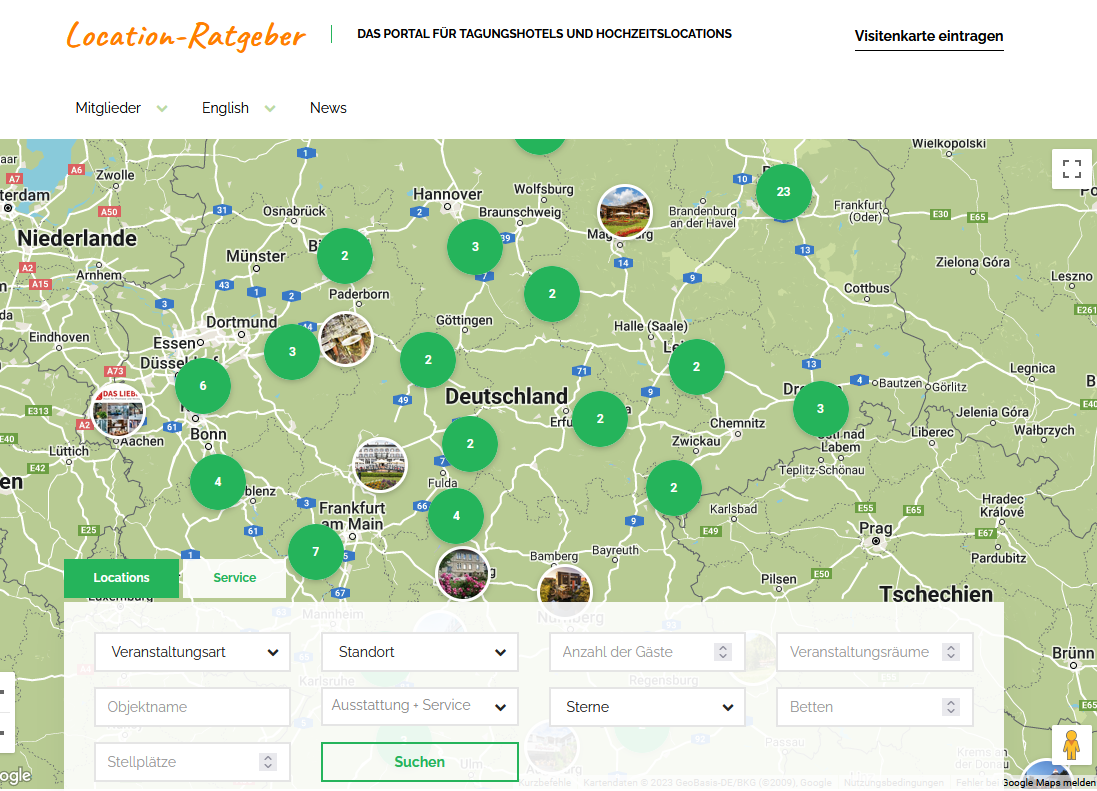
Task: Open cluster 4 near Koblenz
Action: 218,482
